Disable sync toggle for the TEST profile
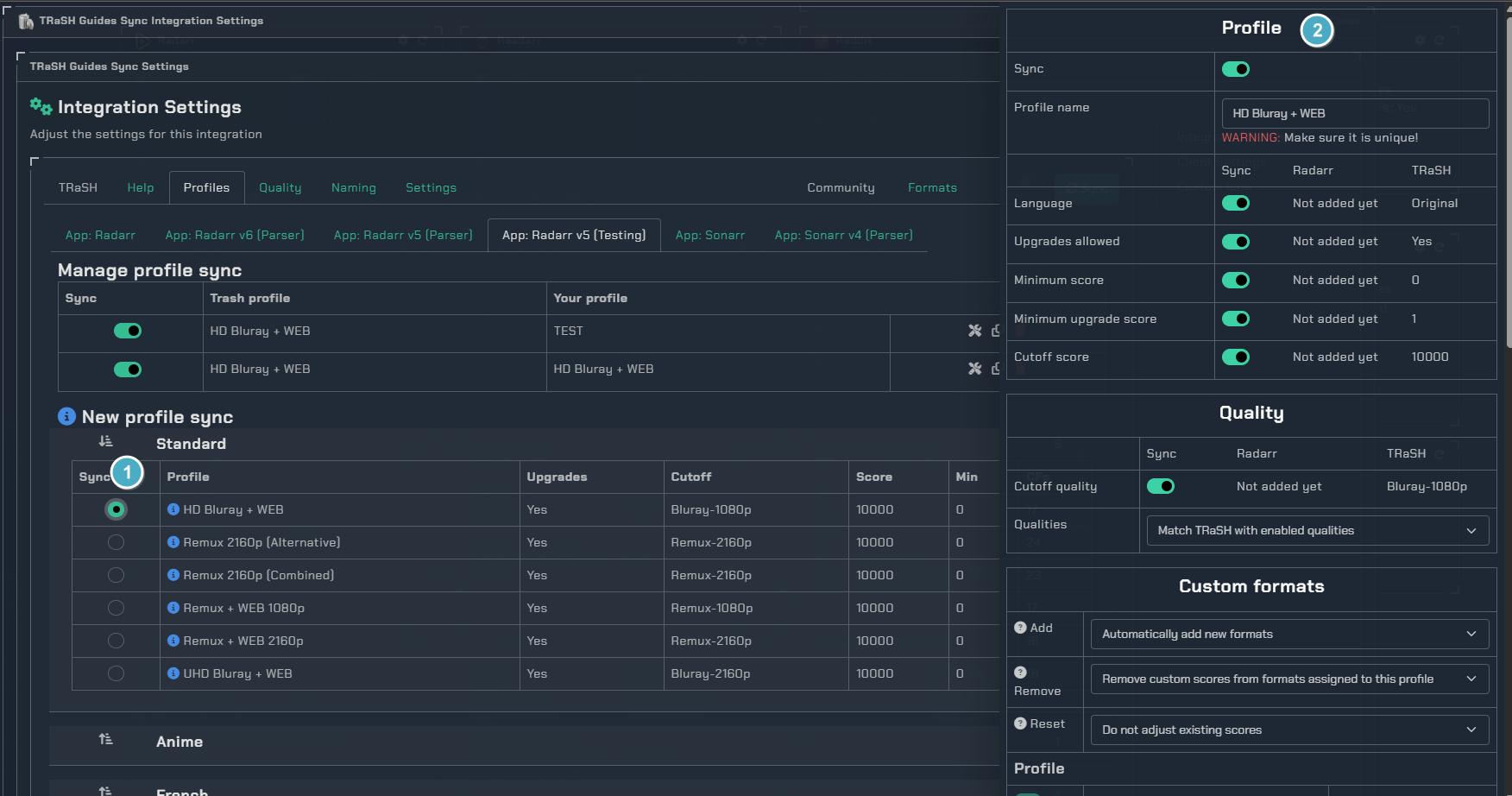Image resolution: width=1512 pixels, height=796 pixels. [128, 331]
